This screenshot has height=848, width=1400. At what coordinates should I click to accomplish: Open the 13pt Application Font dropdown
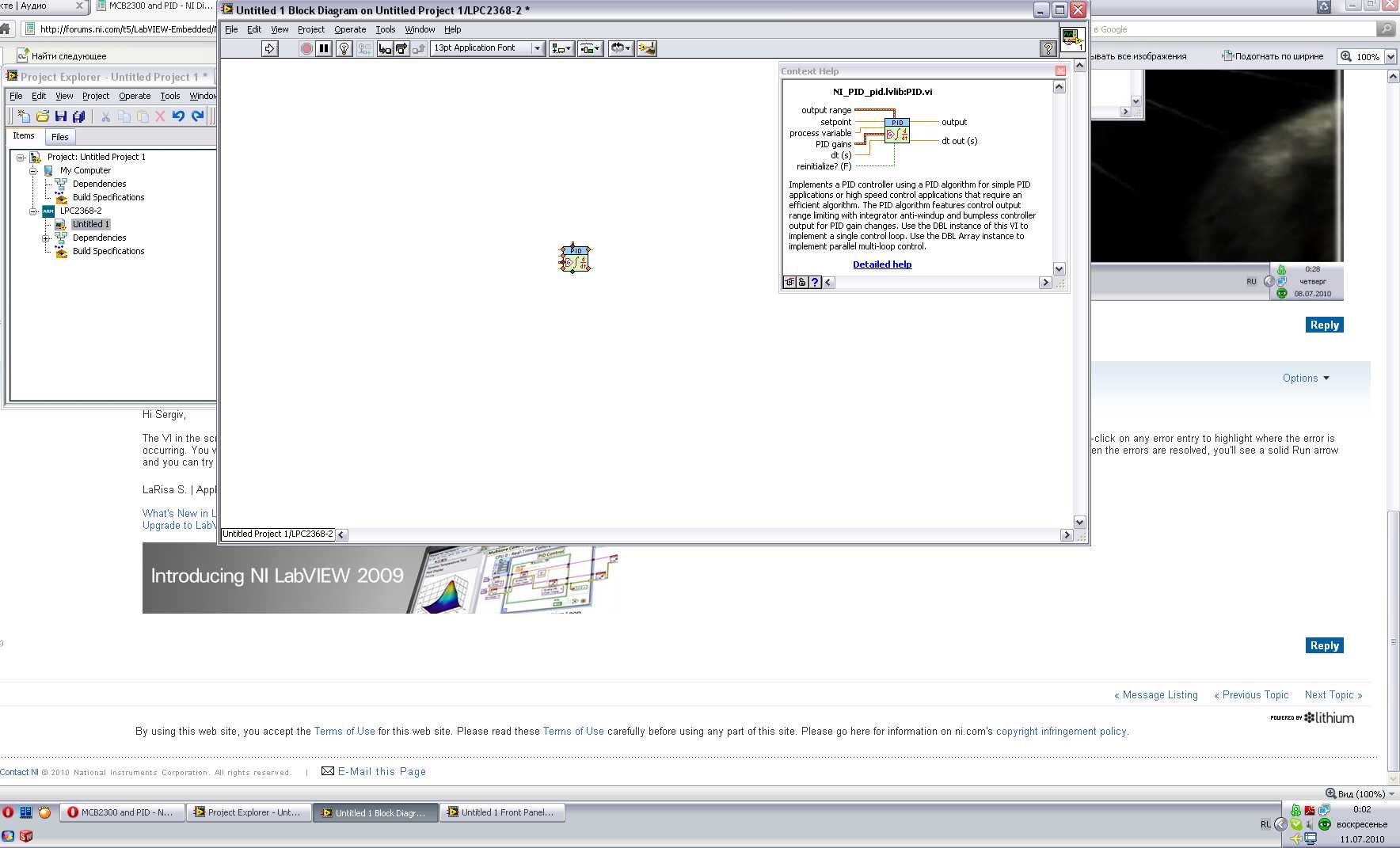pyautogui.click(x=488, y=48)
